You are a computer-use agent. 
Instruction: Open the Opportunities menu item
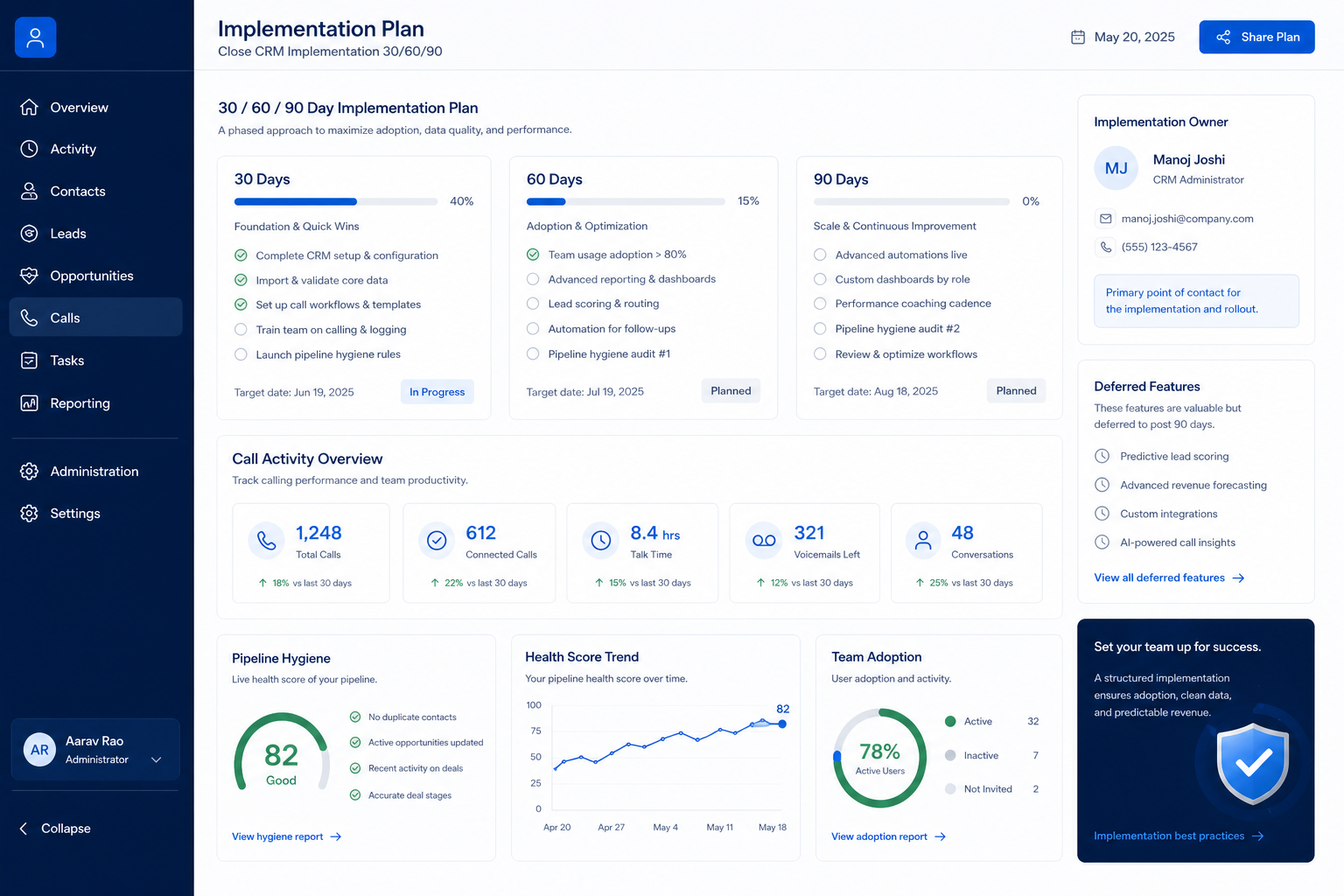[x=95, y=276]
